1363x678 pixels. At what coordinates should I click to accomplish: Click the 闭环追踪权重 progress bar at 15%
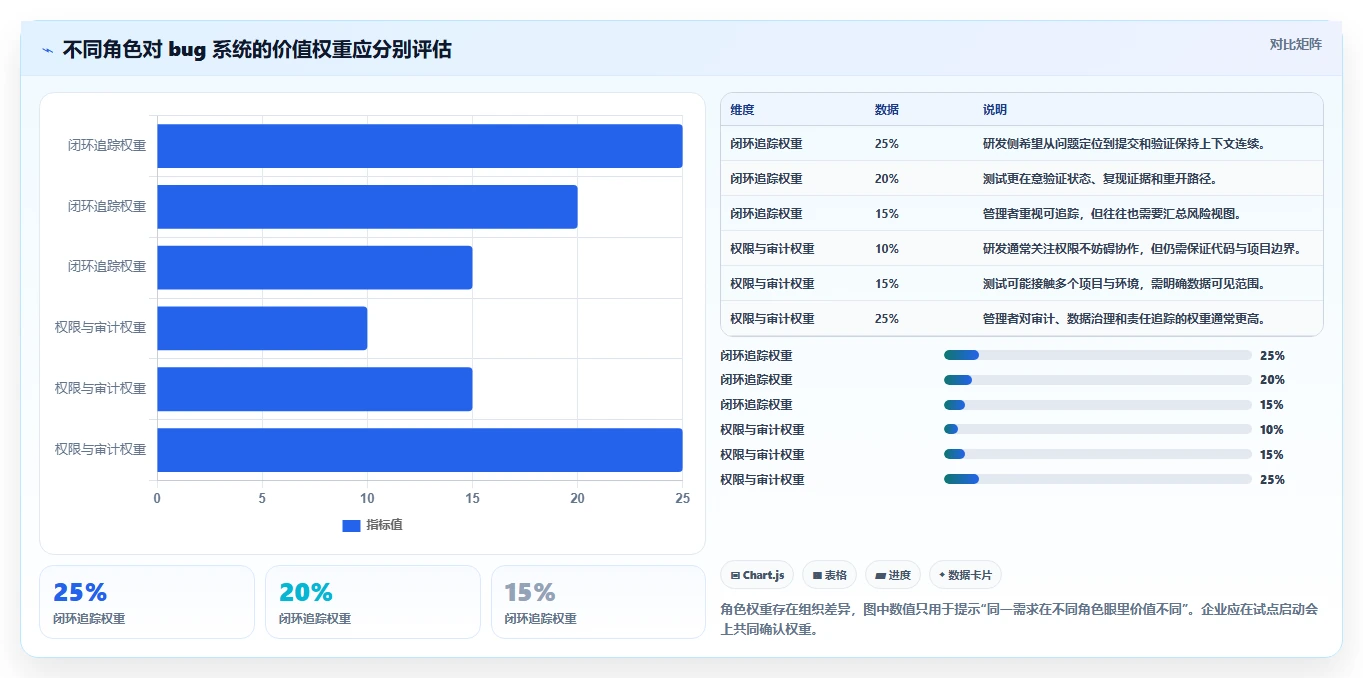[x=1098, y=405]
